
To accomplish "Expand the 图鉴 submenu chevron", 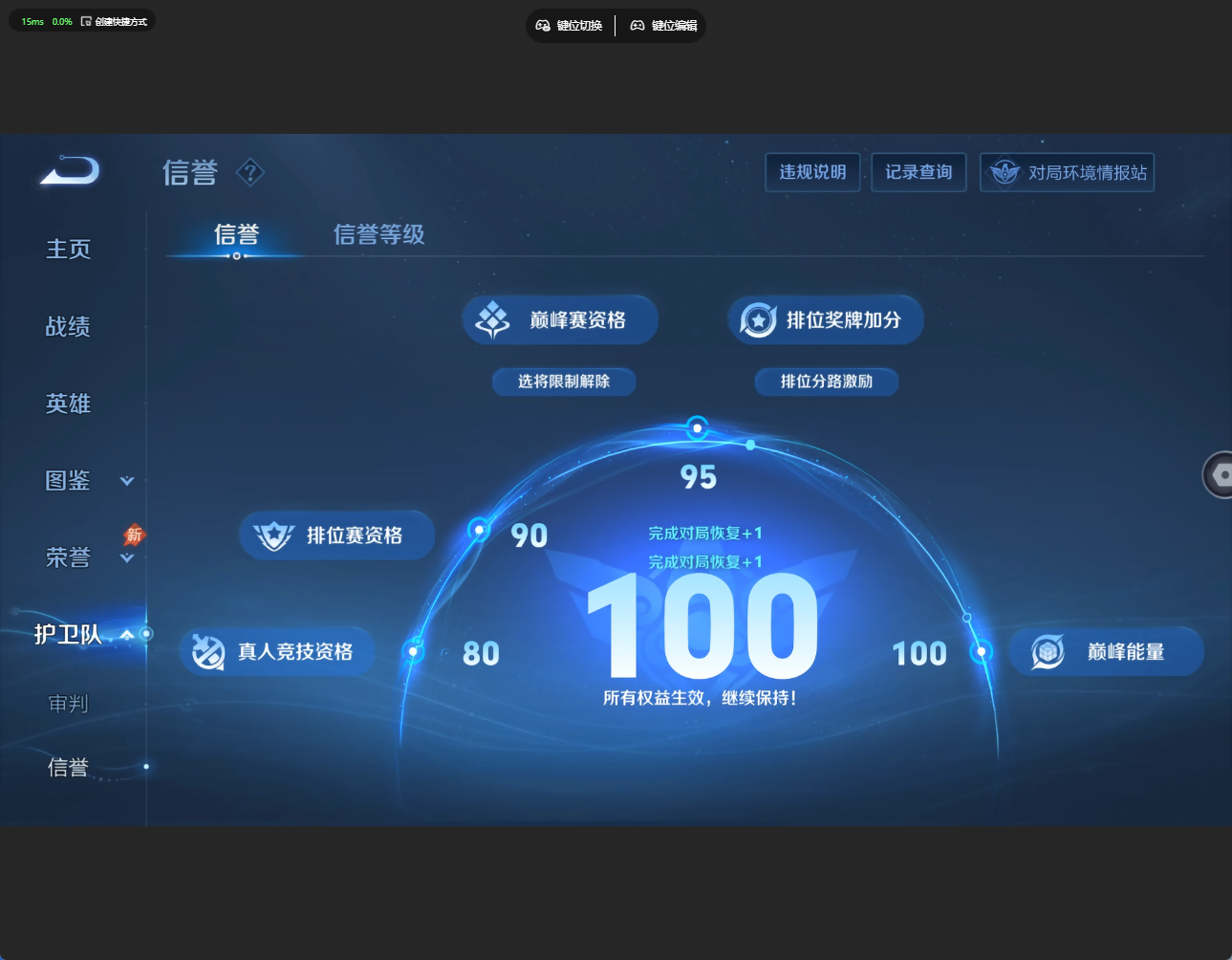I will point(126,481).
